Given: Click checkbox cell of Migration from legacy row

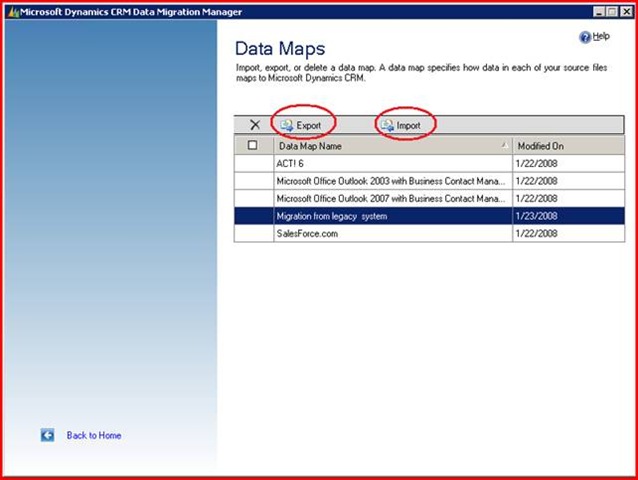Looking at the screenshot, I should coord(254,216).
